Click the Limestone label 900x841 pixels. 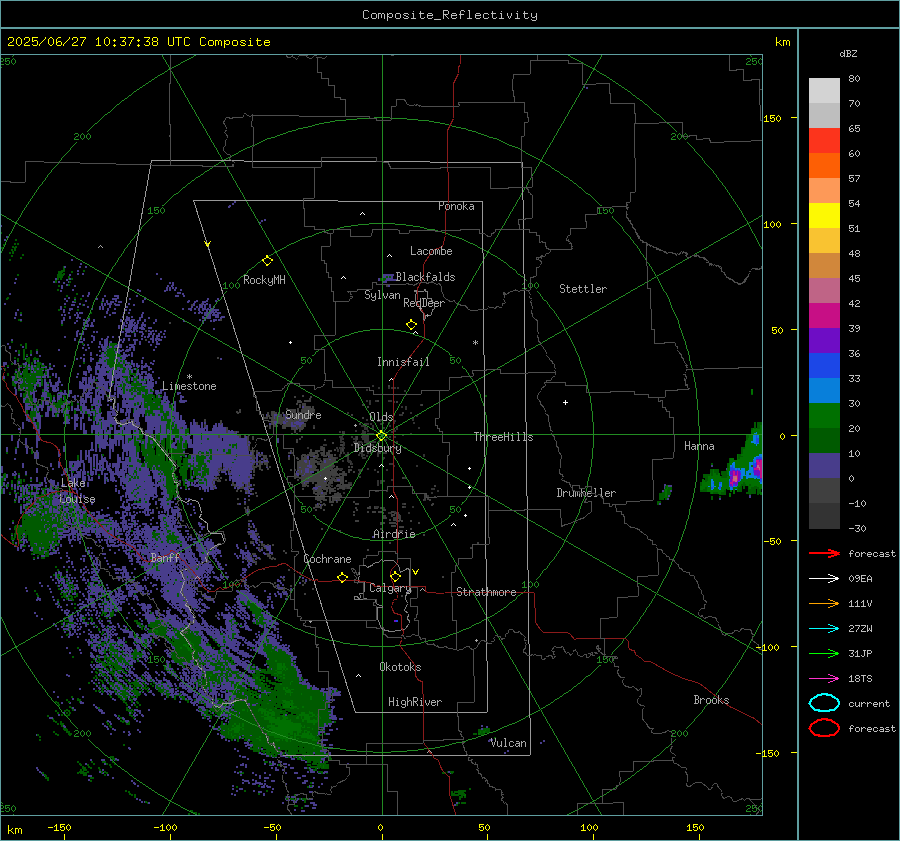pos(189,386)
